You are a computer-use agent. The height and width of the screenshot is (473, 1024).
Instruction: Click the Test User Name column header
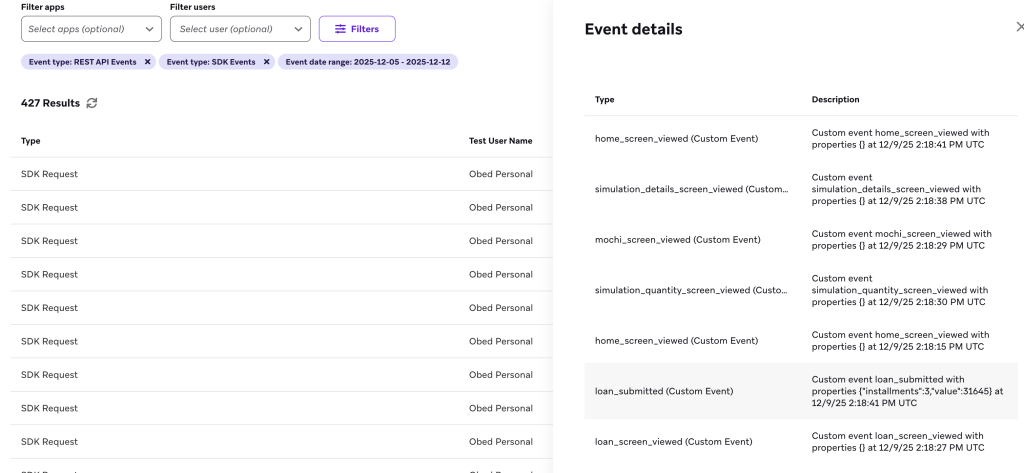click(500, 141)
